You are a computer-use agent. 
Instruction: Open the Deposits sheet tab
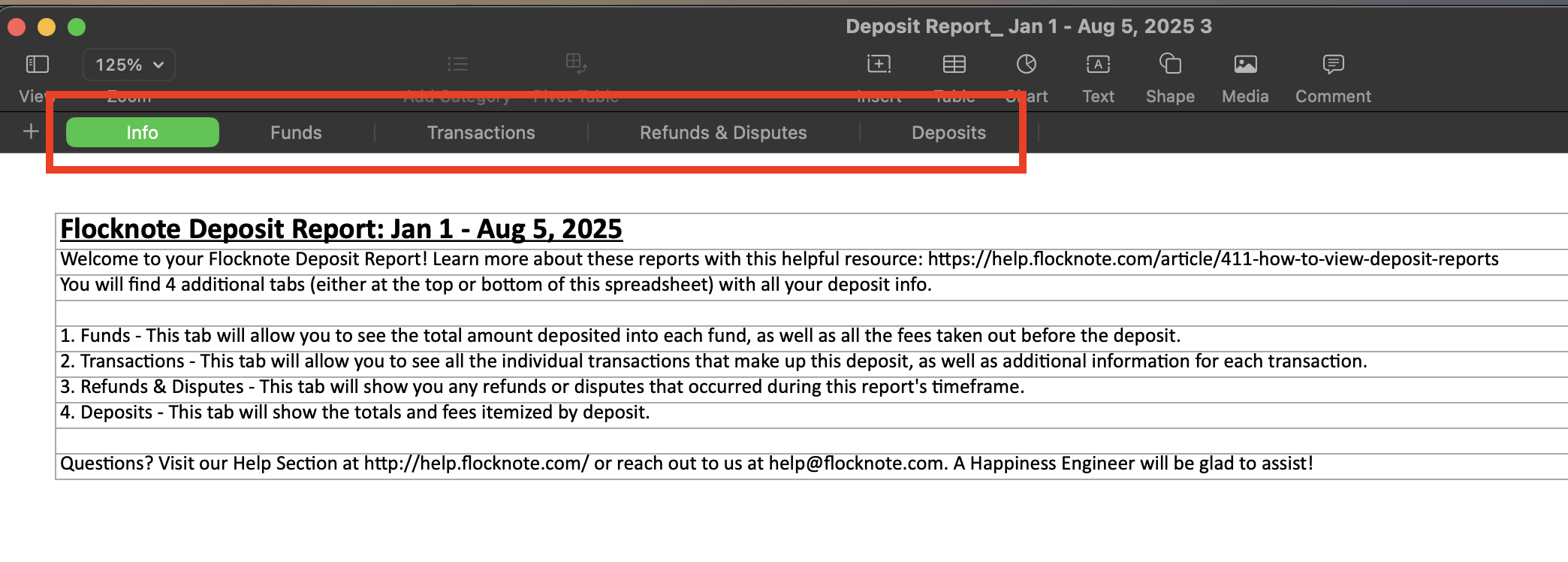pyautogui.click(x=948, y=132)
